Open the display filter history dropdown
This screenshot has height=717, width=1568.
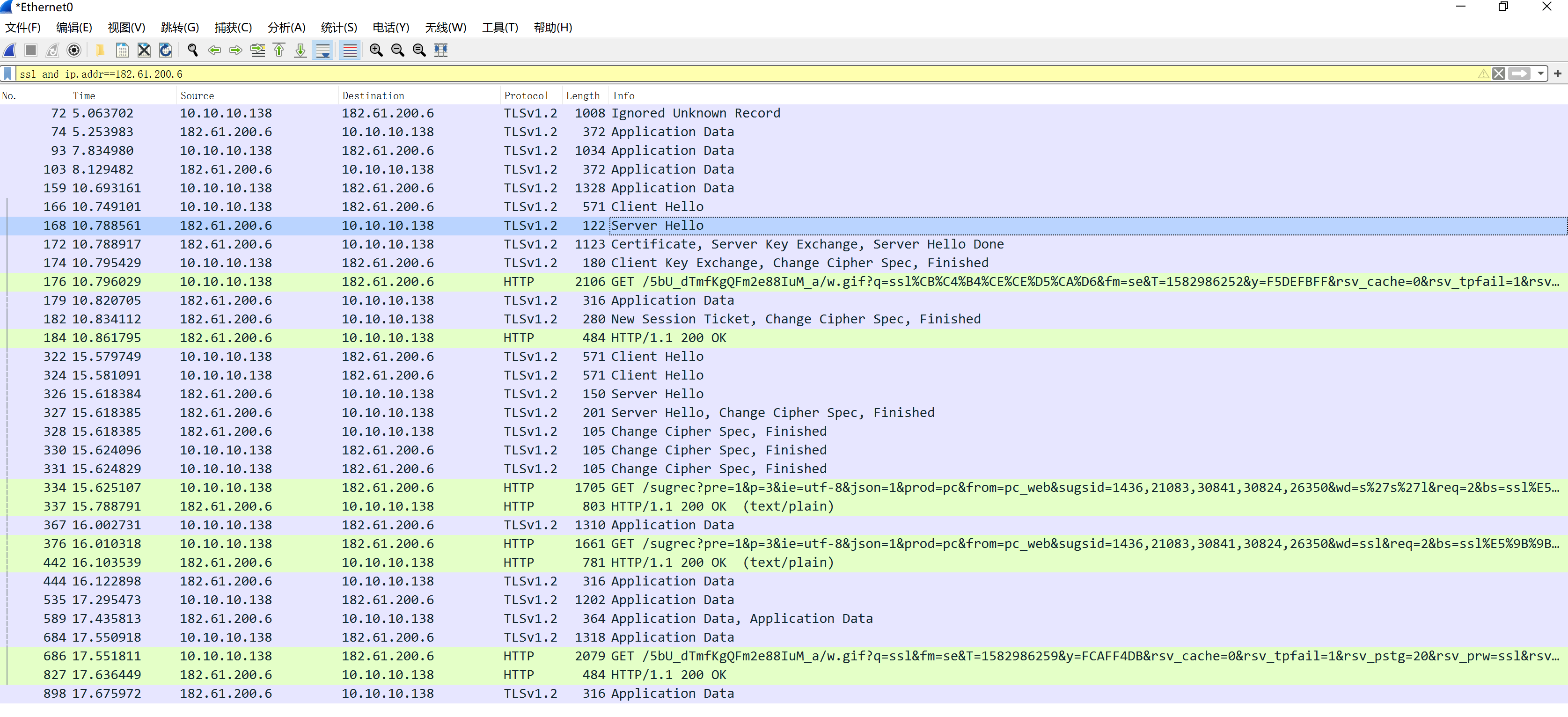coord(1540,73)
